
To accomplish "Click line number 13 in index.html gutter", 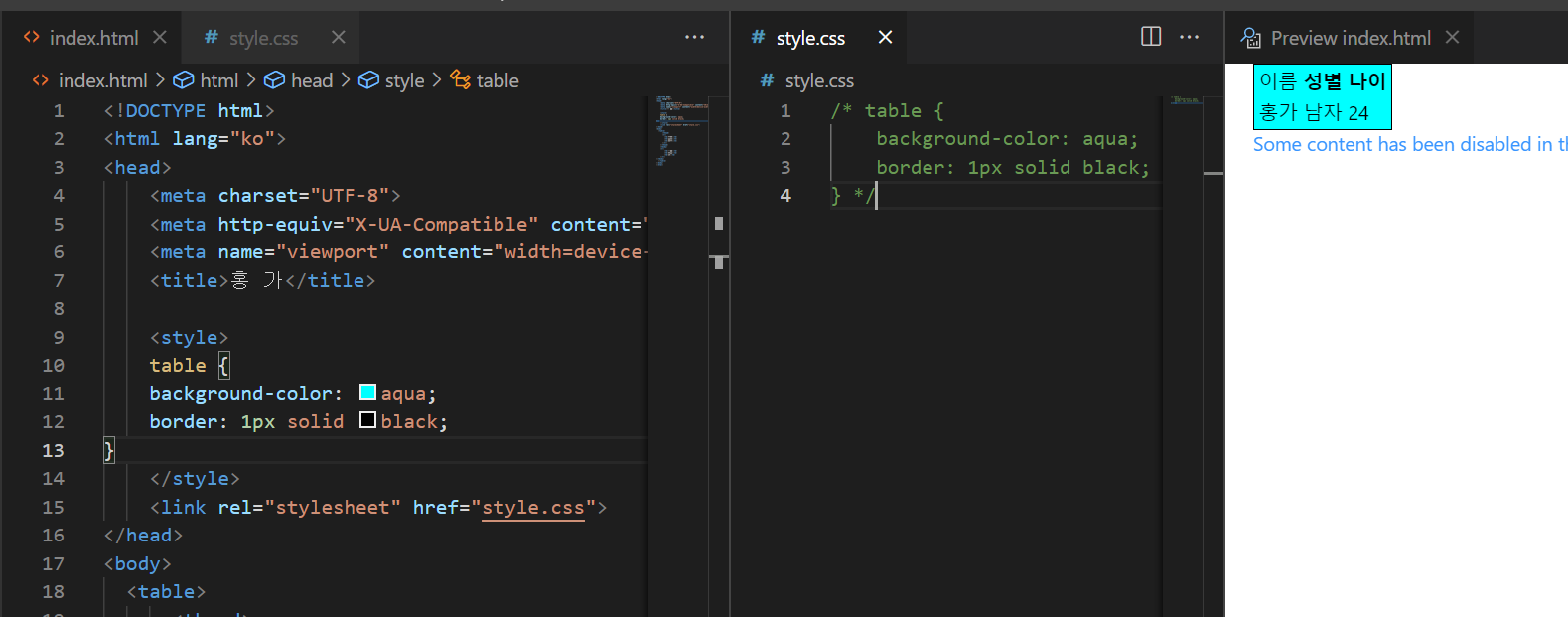I will click(53, 450).
